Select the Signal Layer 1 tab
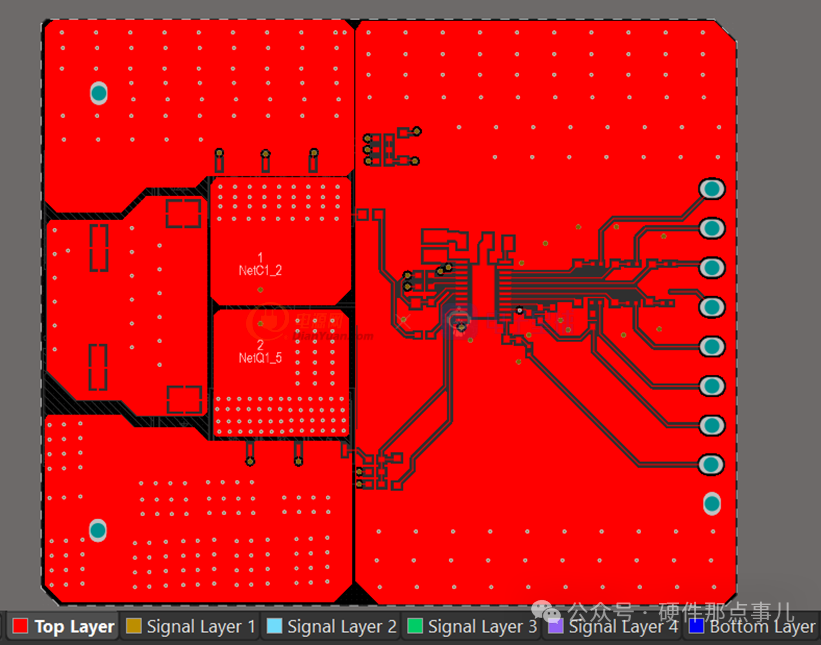The image size is (821, 645). [x=200, y=627]
